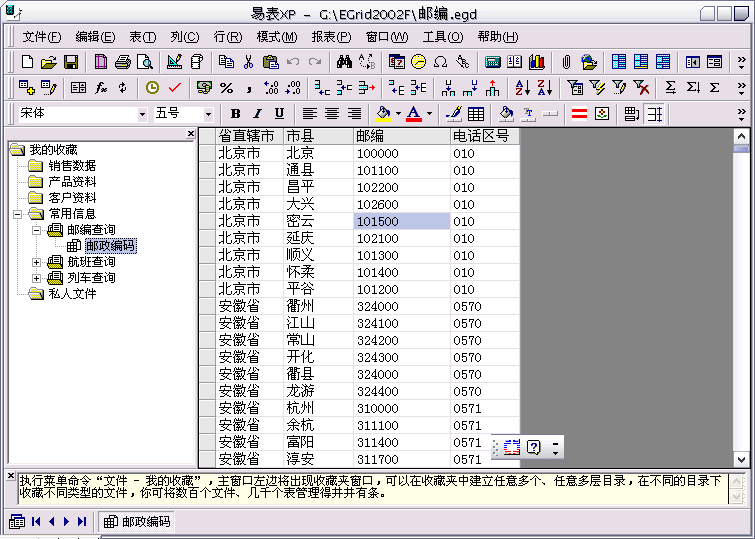Click the Paste clipboard icon
755x539 pixels.
click(271, 62)
